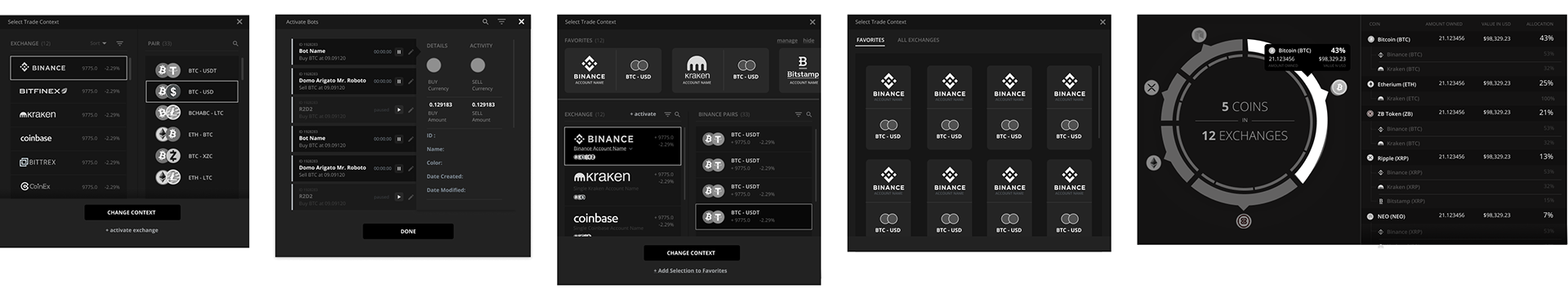Switch to the FAVORITES tab
Screen dimensions: 1568x302
871,40
